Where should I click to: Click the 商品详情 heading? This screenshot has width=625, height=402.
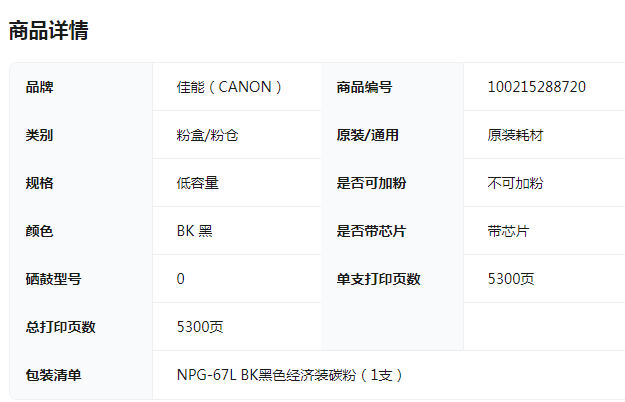[x=48, y=30]
